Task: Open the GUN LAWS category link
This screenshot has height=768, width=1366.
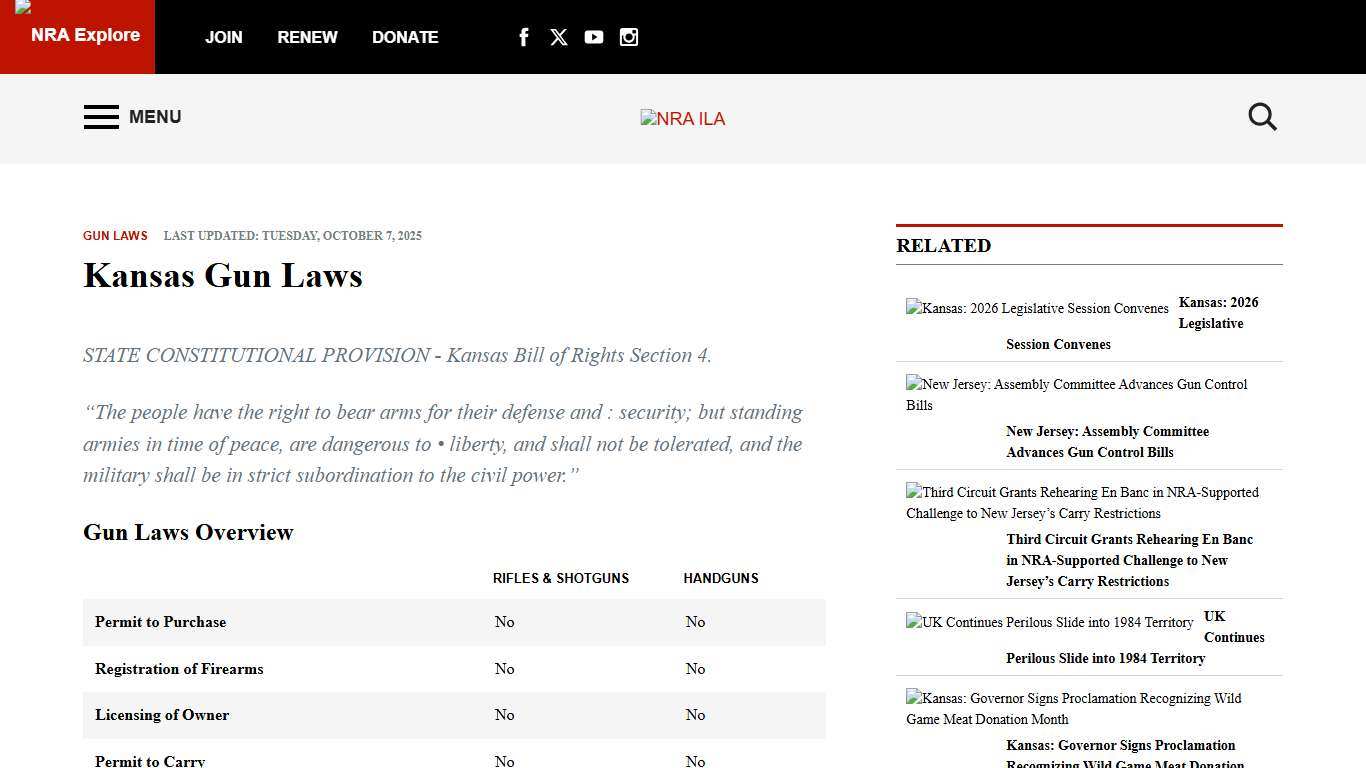Action: click(115, 236)
